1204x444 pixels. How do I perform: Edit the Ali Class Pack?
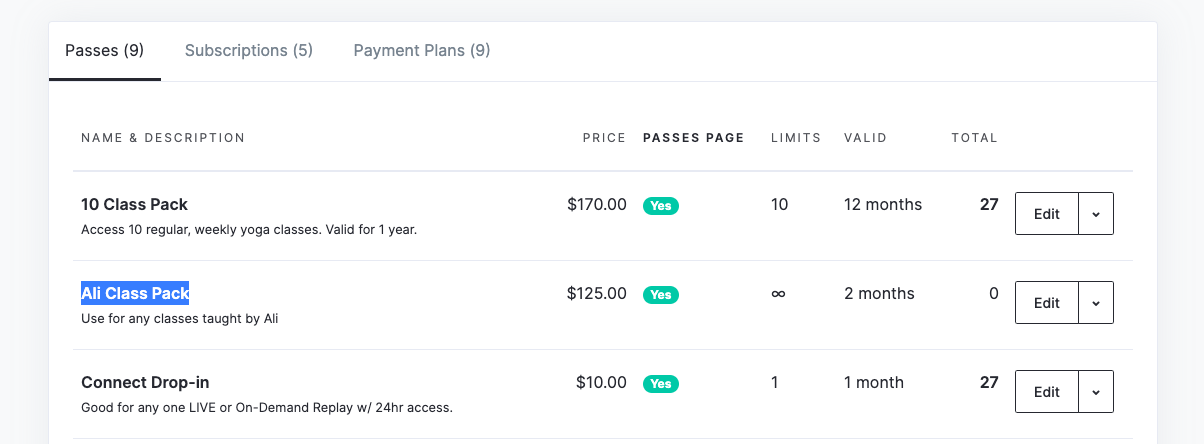click(x=1046, y=303)
